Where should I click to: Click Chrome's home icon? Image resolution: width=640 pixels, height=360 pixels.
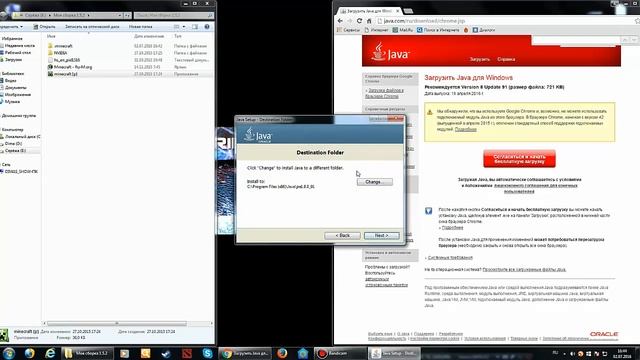pyautogui.click(x=369, y=21)
